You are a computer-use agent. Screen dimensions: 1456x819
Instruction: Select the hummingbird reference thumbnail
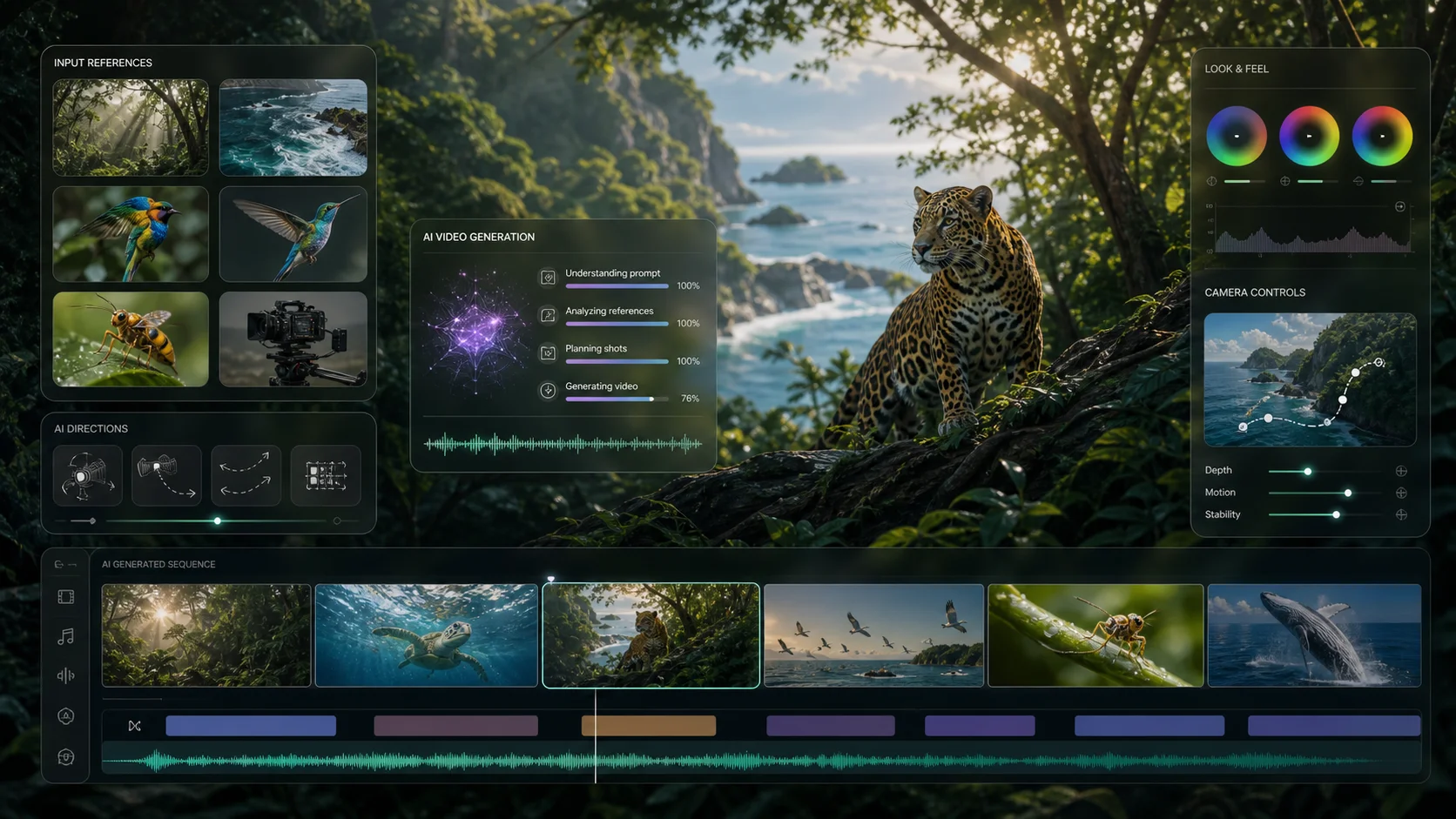[x=293, y=234]
